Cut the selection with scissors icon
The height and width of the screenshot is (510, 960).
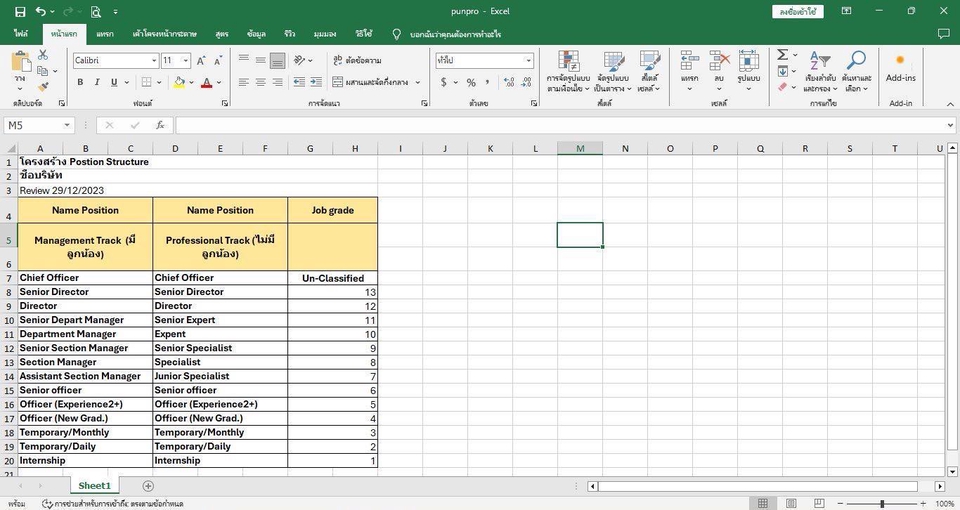click(x=42, y=55)
